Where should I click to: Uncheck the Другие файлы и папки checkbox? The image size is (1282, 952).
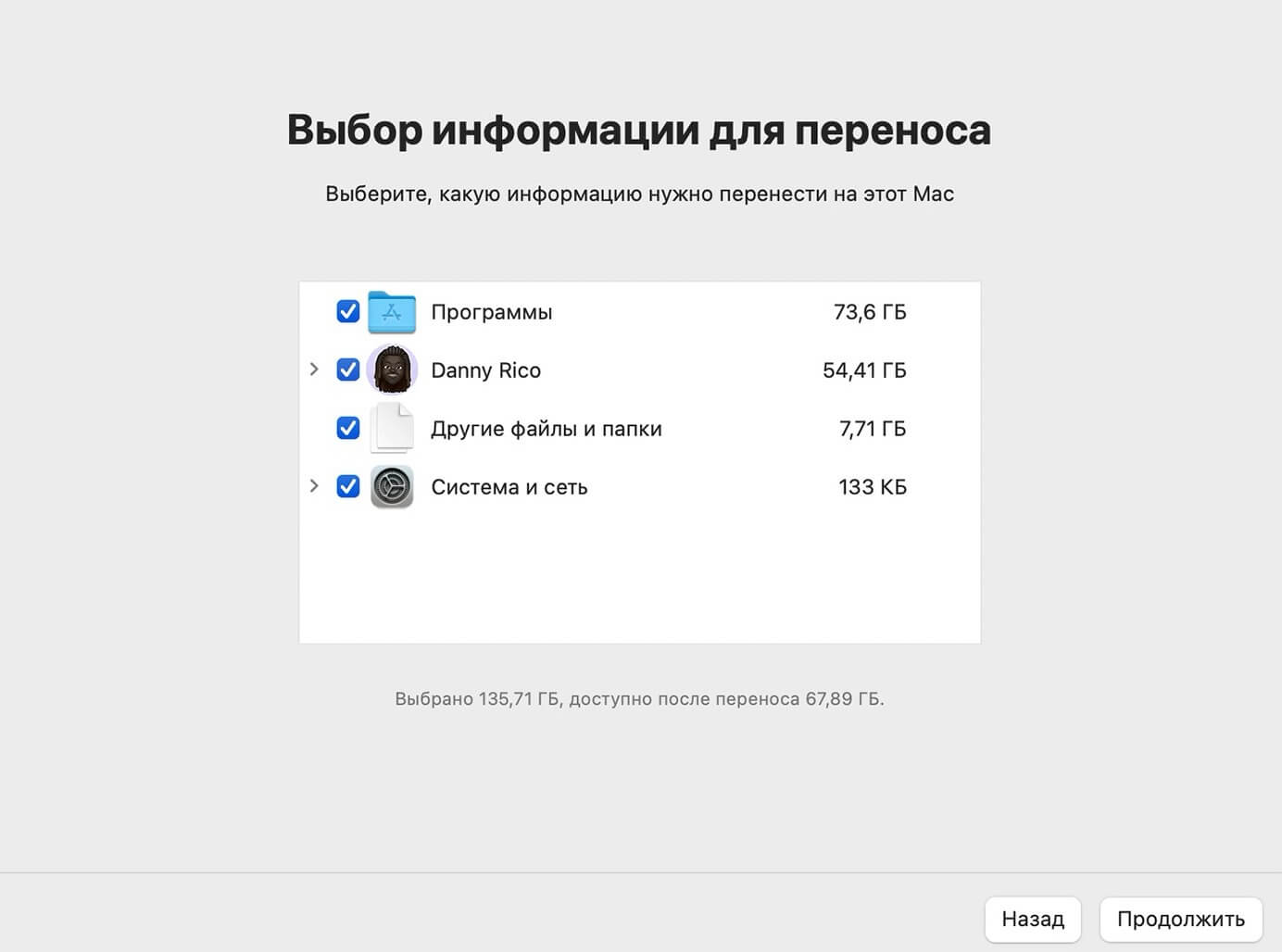click(x=347, y=428)
